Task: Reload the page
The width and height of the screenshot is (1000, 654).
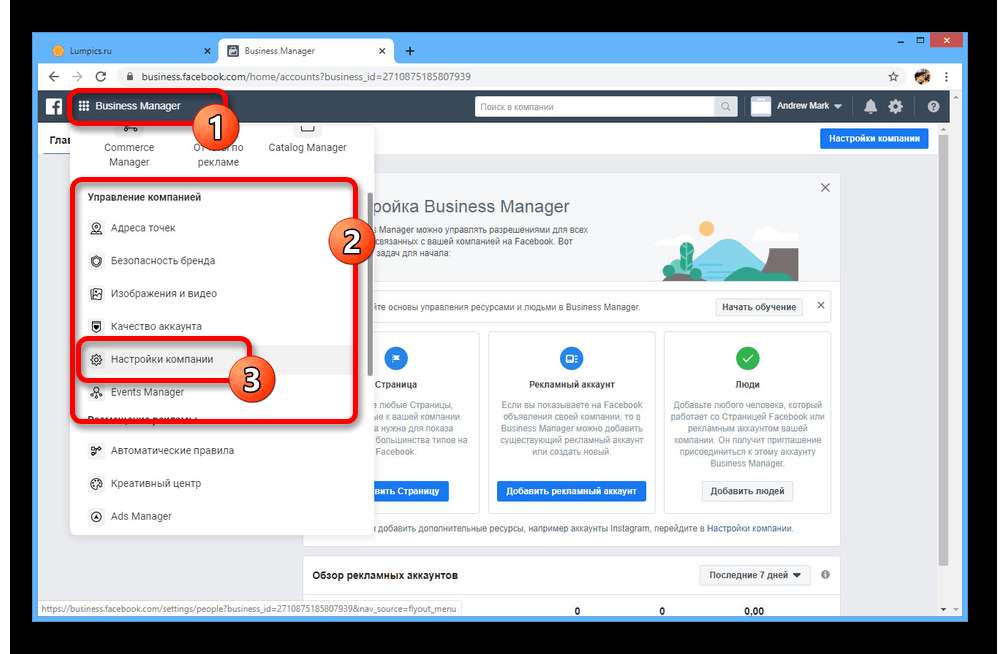Action: point(101,77)
